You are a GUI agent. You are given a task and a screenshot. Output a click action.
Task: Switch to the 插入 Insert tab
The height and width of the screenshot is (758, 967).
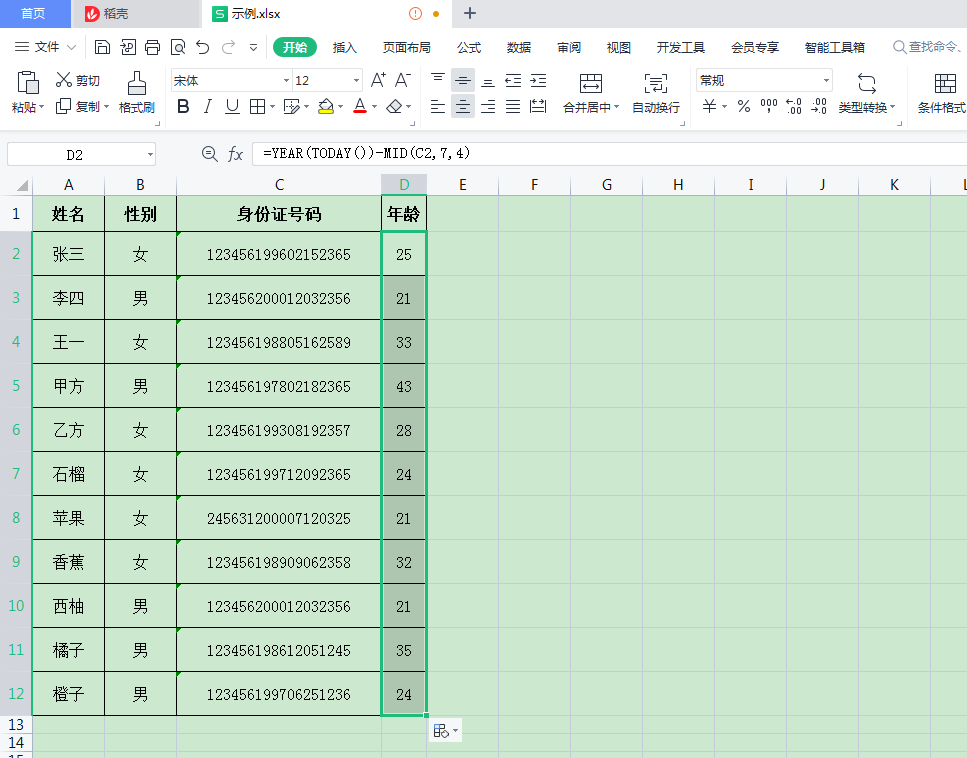pos(344,47)
